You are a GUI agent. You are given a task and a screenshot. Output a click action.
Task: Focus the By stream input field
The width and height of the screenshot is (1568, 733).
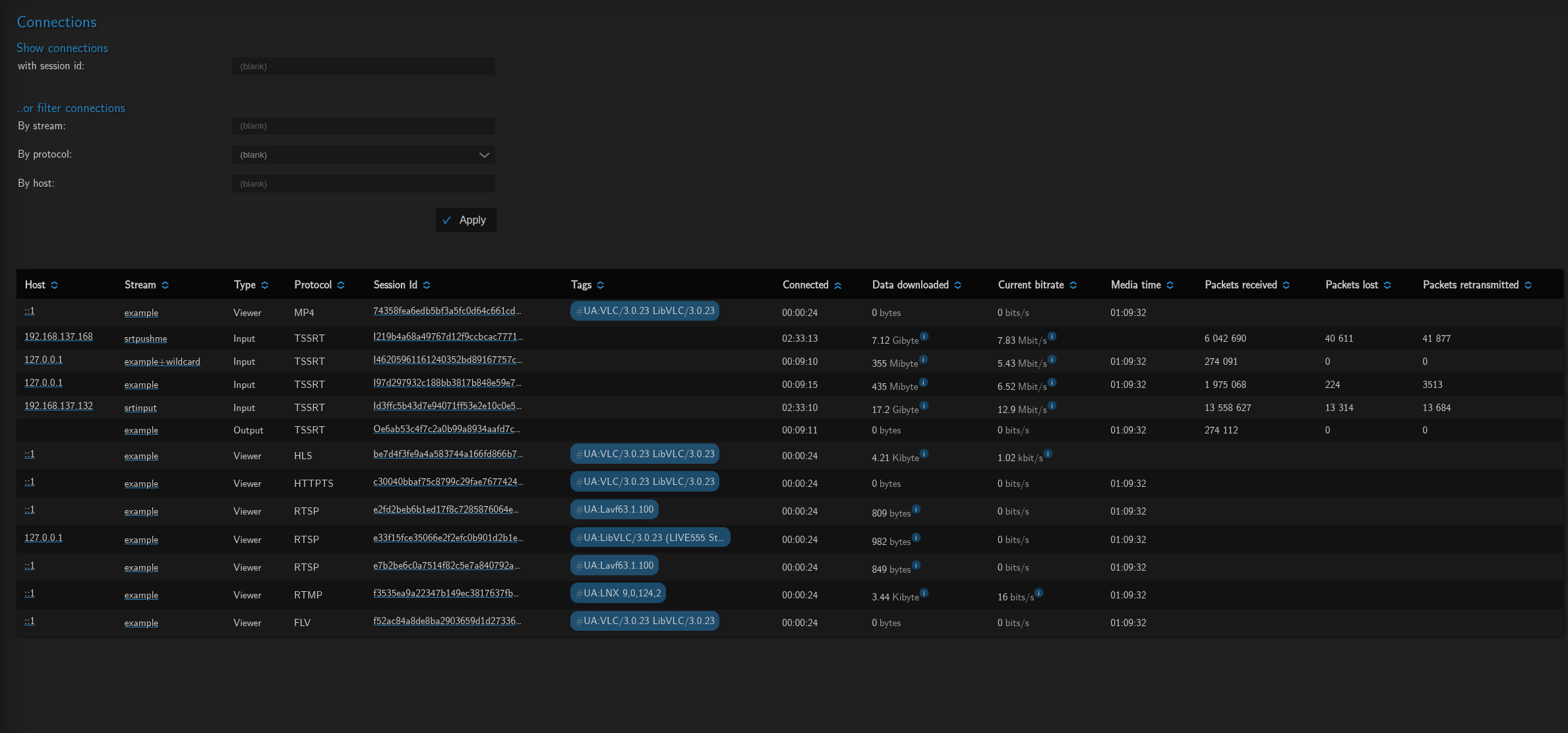click(363, 126)
